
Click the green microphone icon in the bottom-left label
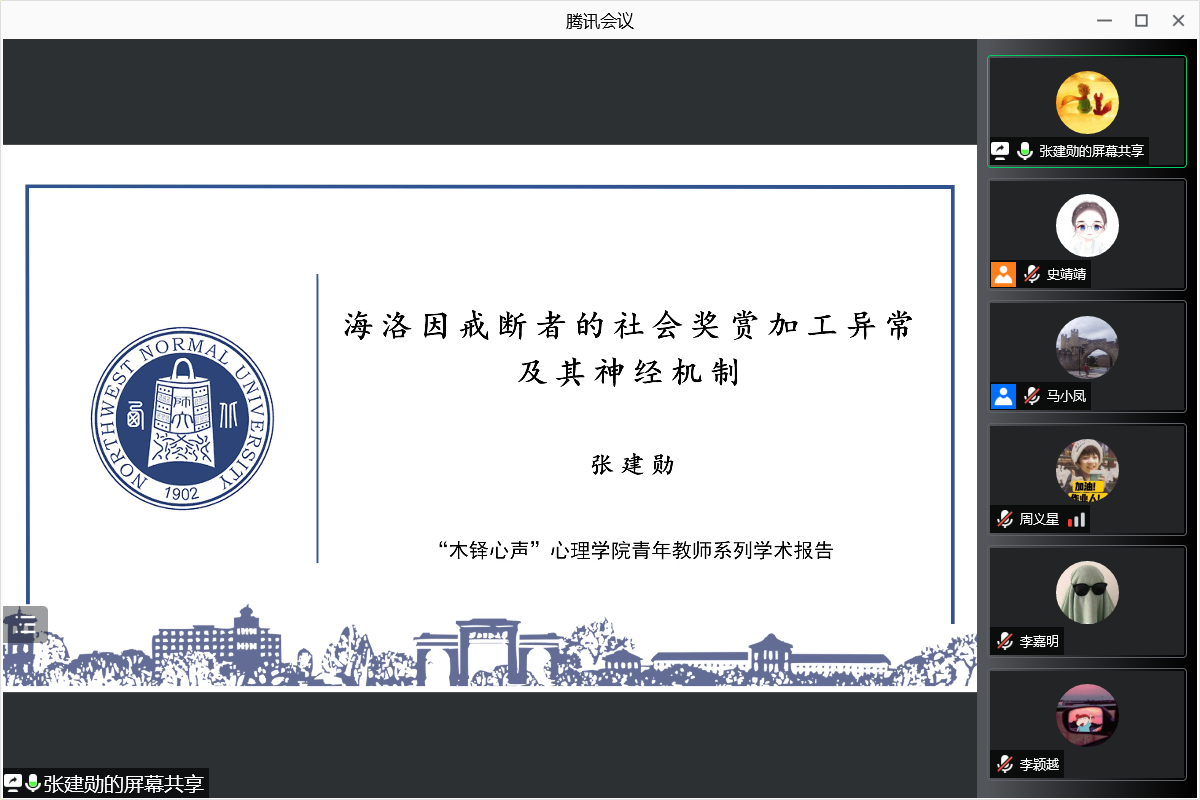(33, 783)
